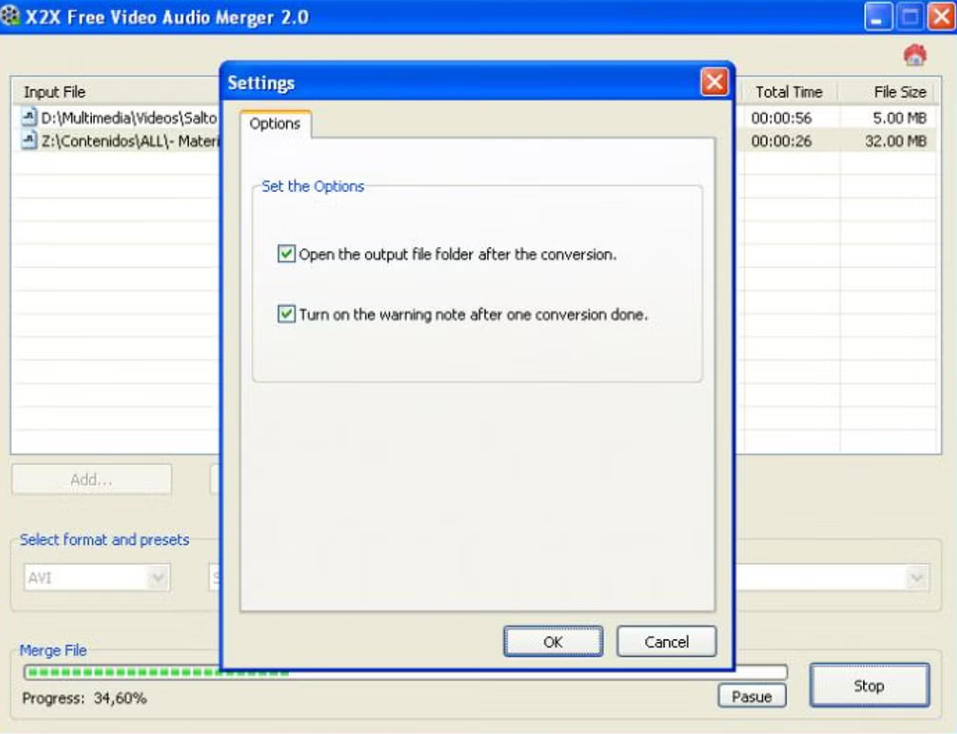Viewport: 957px width, 734px height.
Task: Click the Merge File label
Action: [x=53, y=650]
